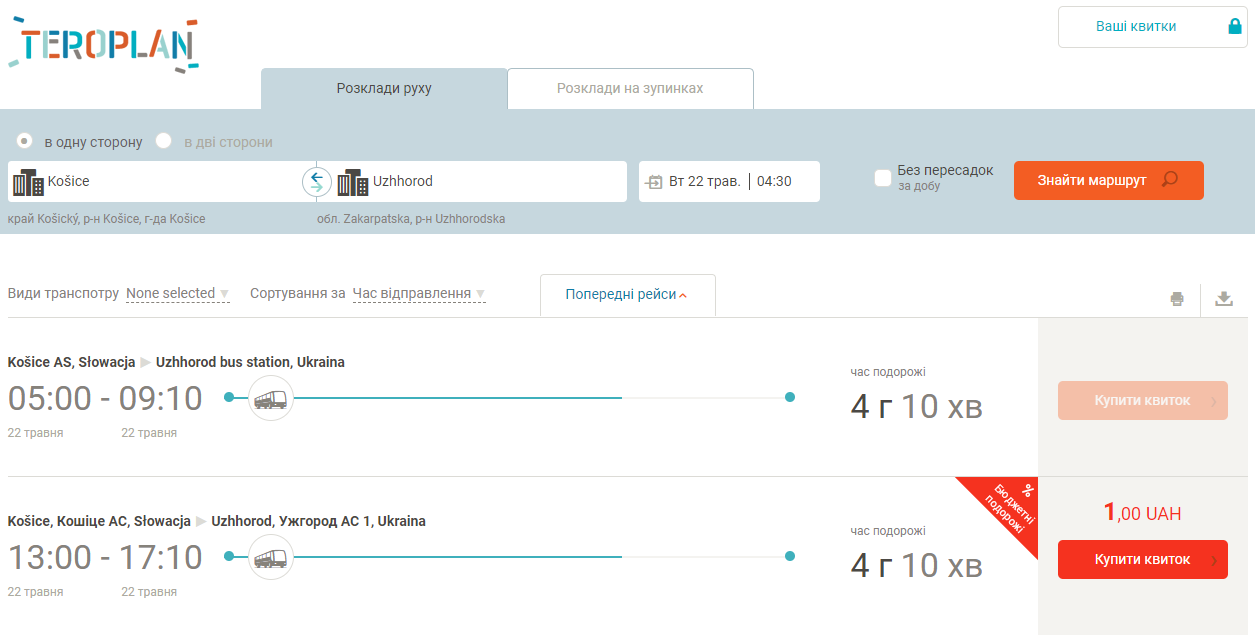This screenshot has height=635, width=1255.
Task: Open Ваші квитки button
Action: click(x=1153, y=27)
